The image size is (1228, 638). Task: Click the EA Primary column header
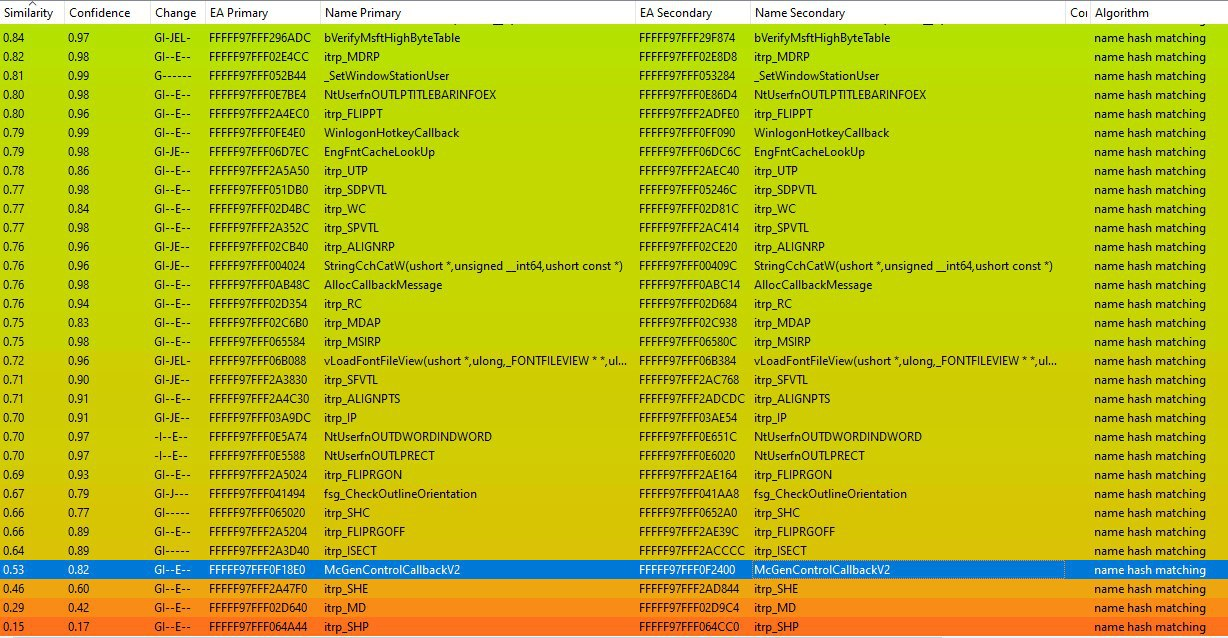237,13
